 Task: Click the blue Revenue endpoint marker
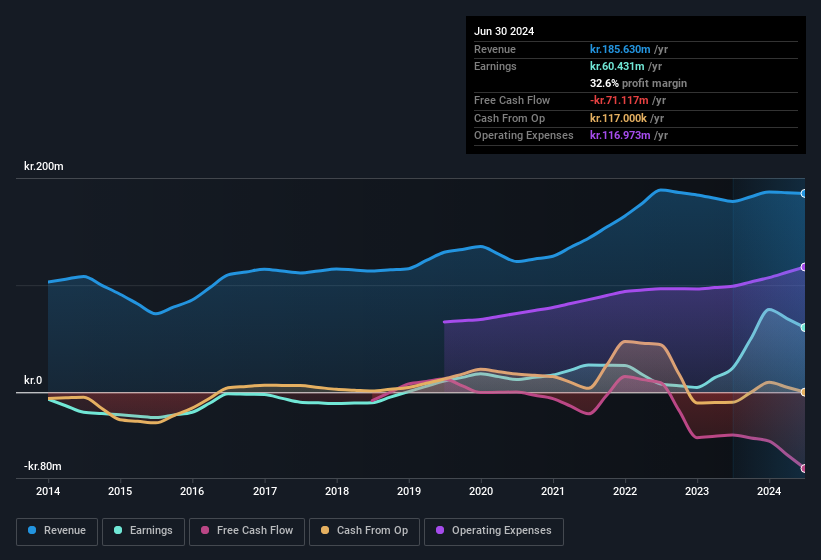click(803, 194)
